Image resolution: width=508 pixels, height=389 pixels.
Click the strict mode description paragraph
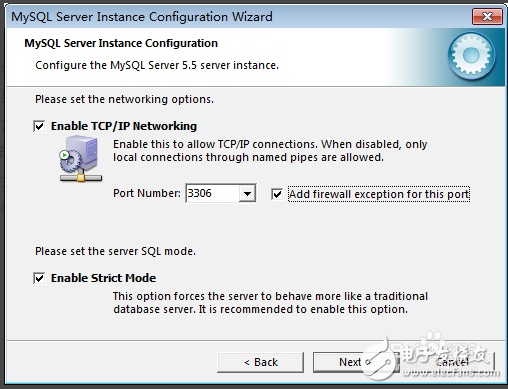[270, 303]
